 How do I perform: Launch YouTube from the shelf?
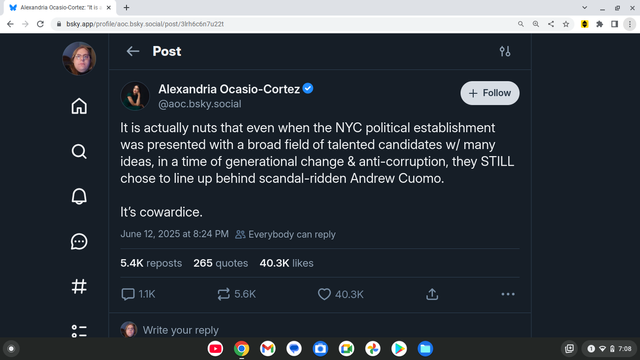pos(215,349)
